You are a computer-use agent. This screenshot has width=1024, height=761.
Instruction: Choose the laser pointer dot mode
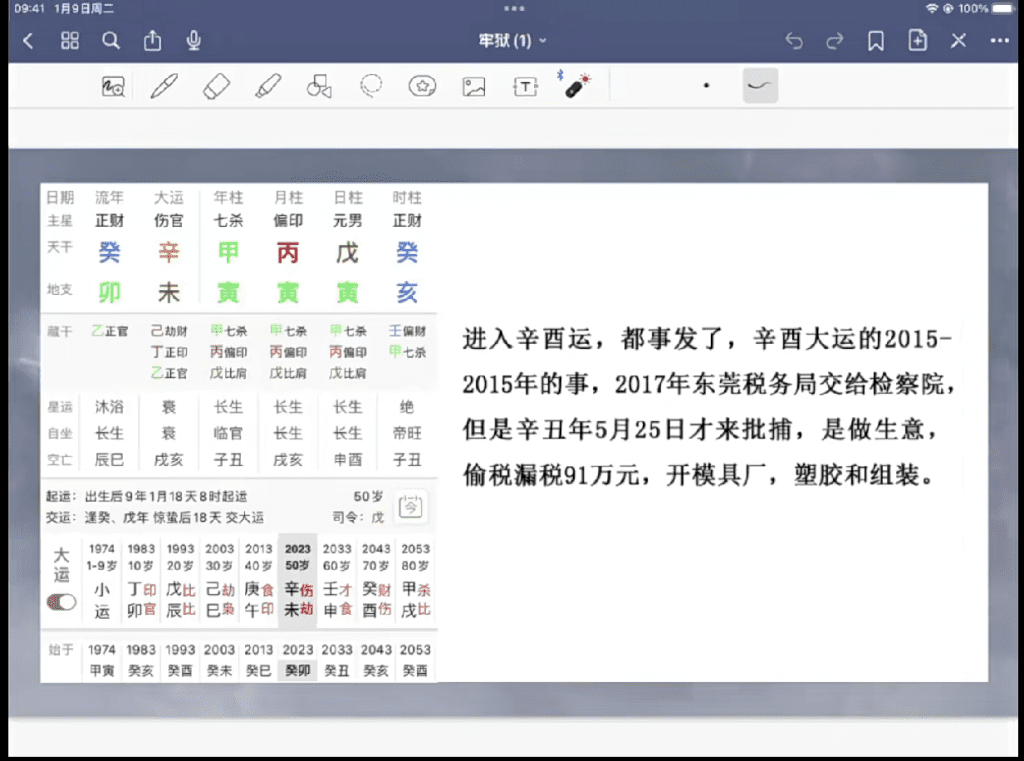(x=706, y=87)
